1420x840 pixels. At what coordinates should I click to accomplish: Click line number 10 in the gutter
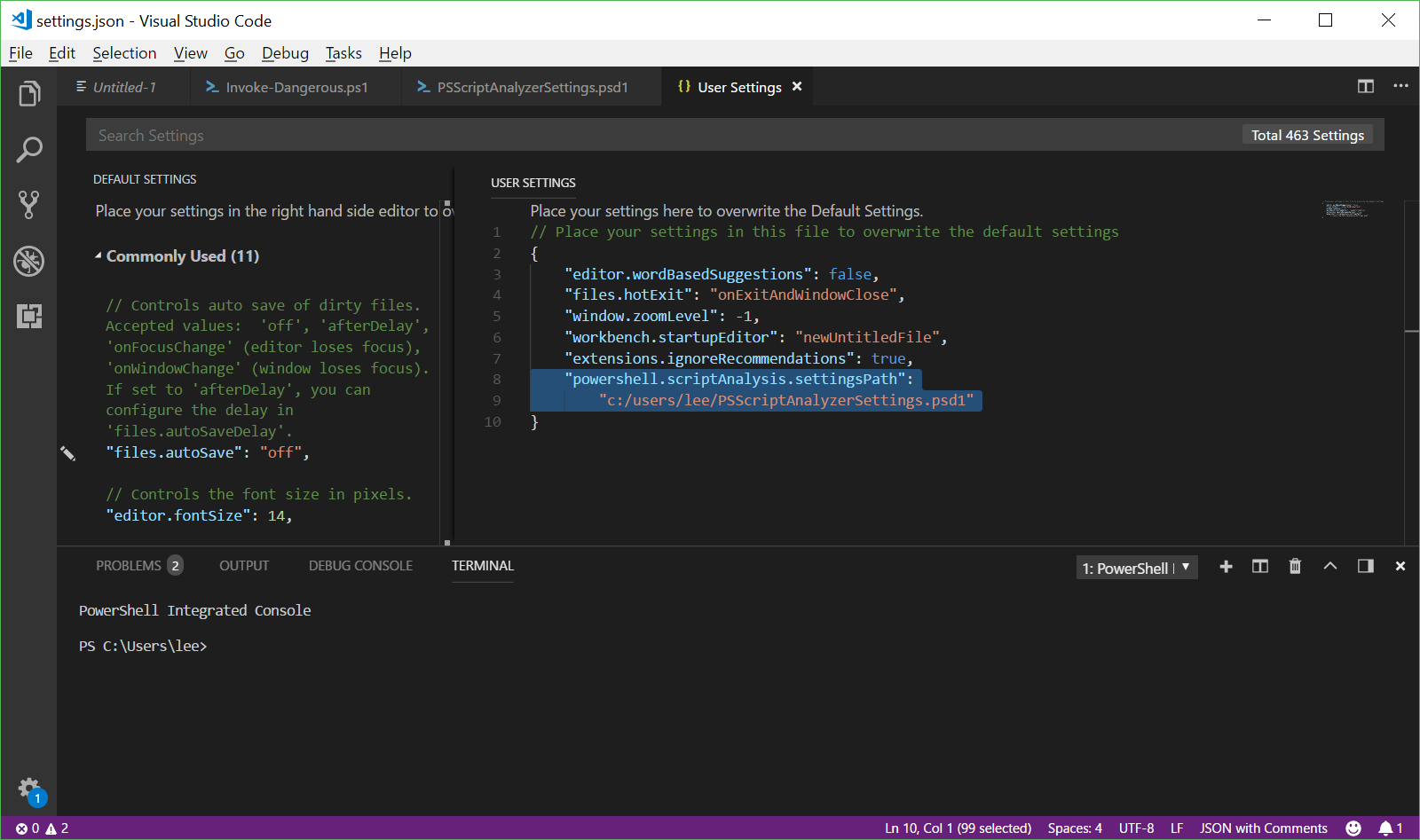[493, 422]
